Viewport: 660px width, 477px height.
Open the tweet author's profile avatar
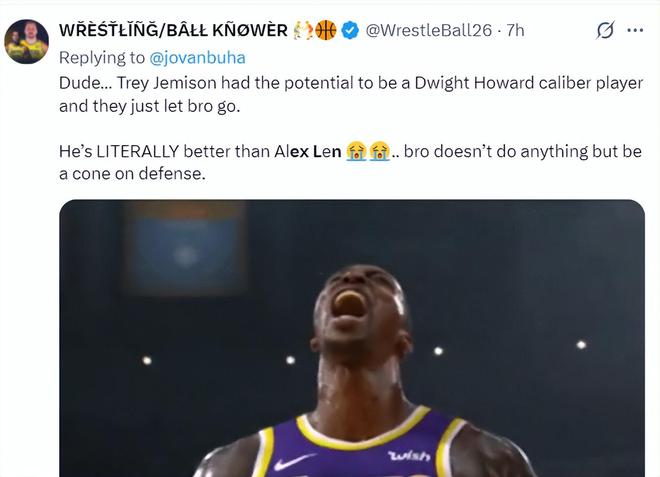coord(26,41)
